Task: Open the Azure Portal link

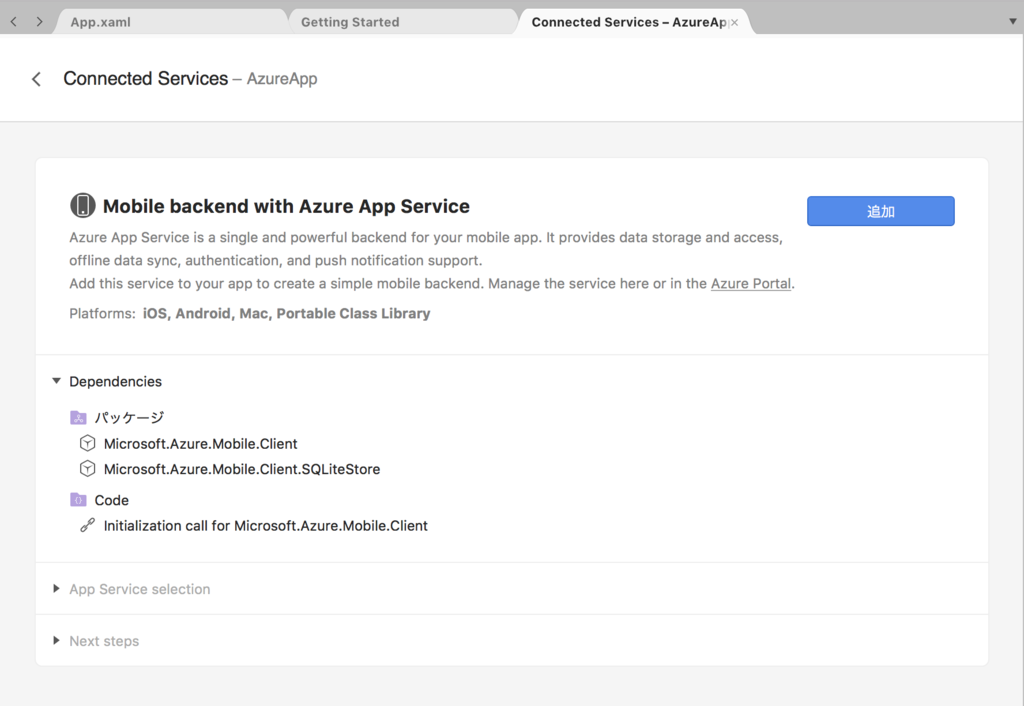Action: point(750,283)
